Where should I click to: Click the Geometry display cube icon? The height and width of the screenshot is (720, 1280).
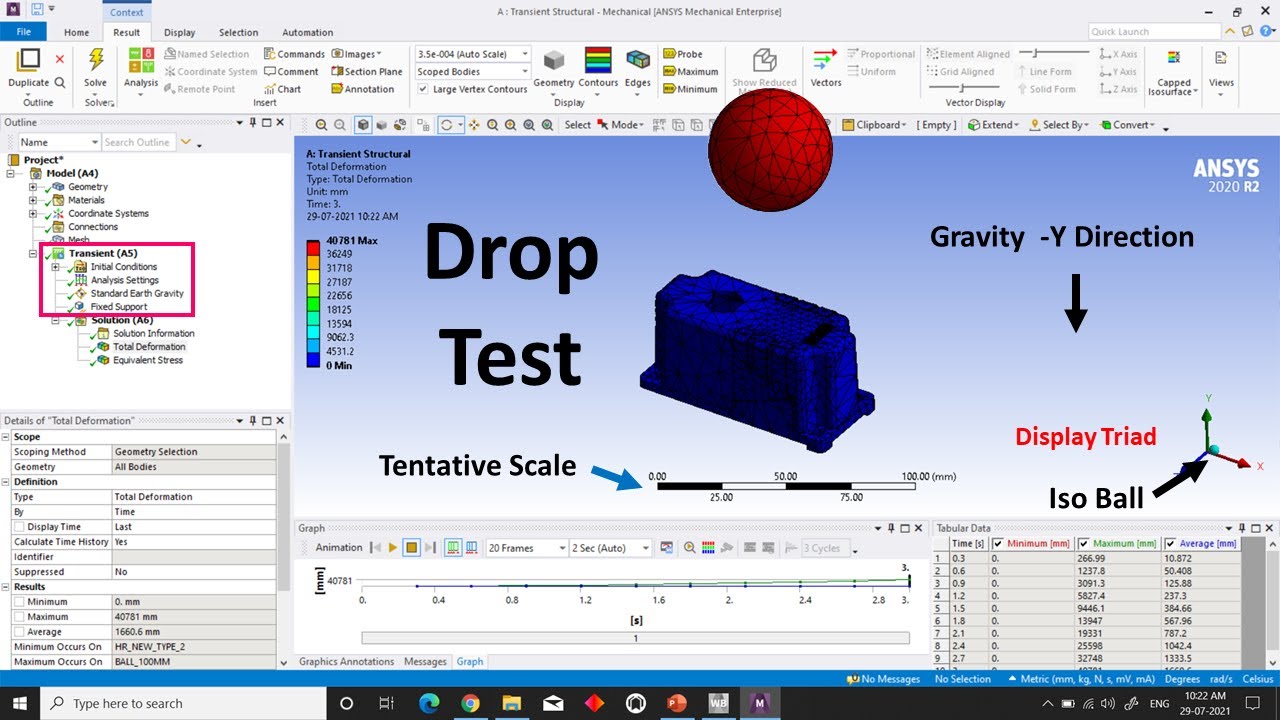tap(553, 60)
